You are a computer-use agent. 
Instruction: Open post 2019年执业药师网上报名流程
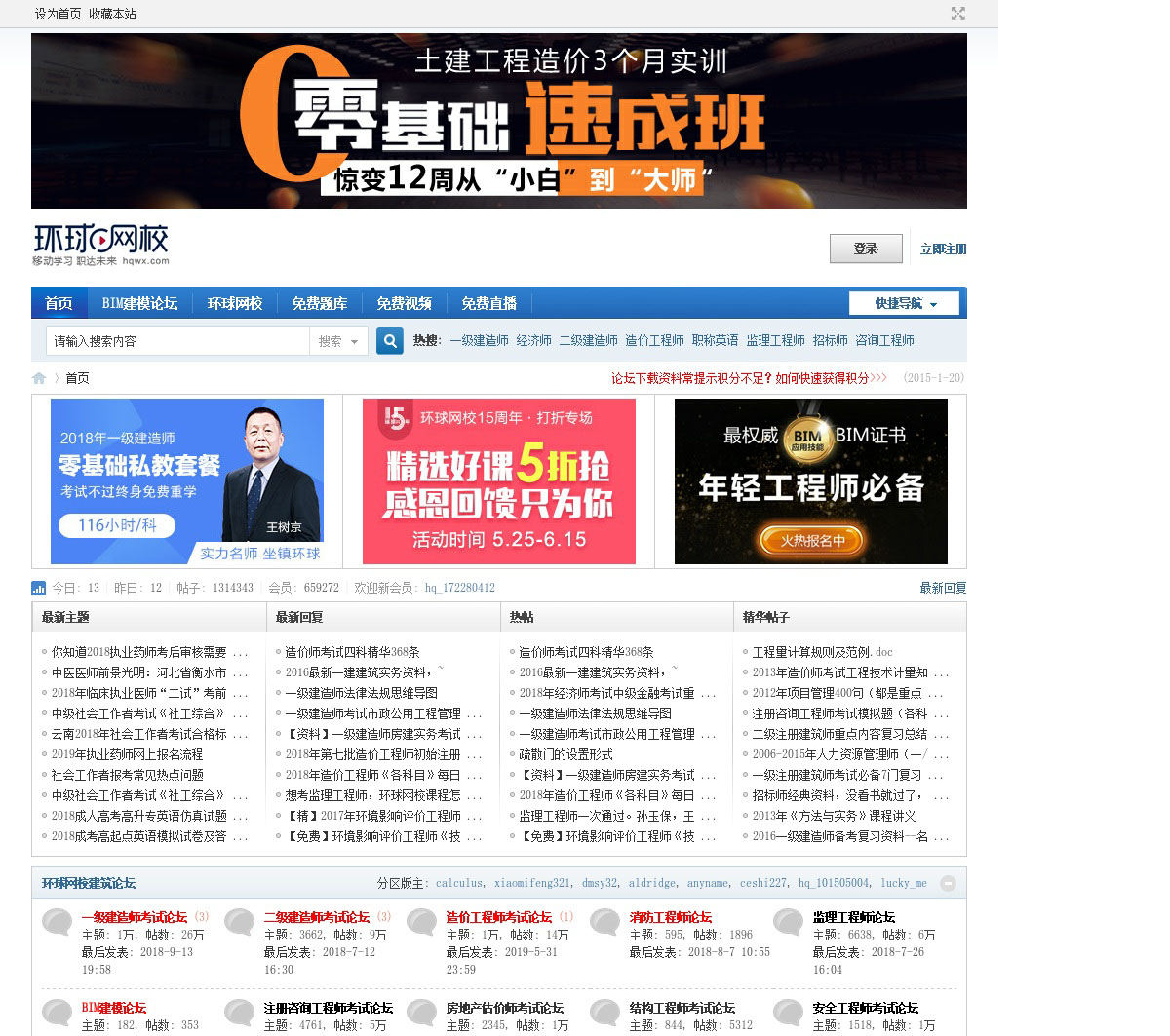pos(128,754)
